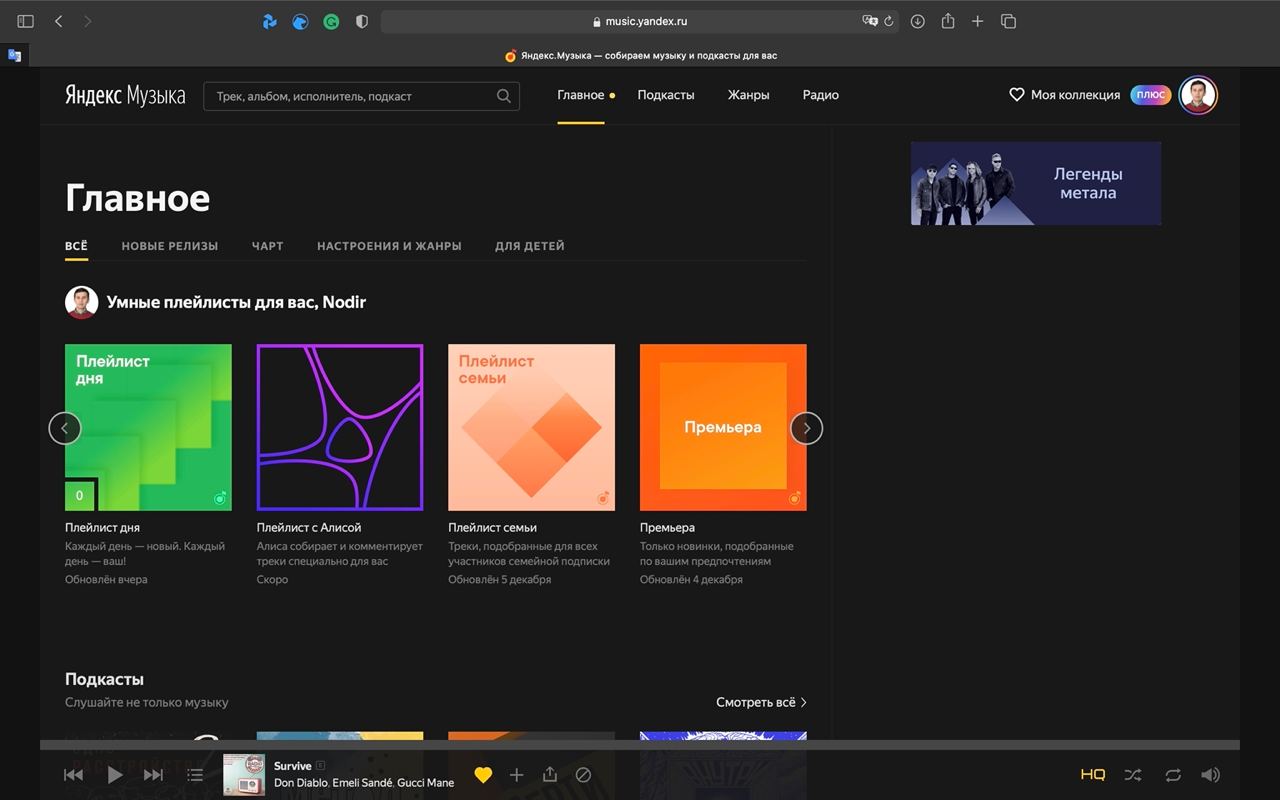Open artist Don Diablo from player
This screenshot has height=800, width=1280.
pyautogui.click(x=300, y=783)
